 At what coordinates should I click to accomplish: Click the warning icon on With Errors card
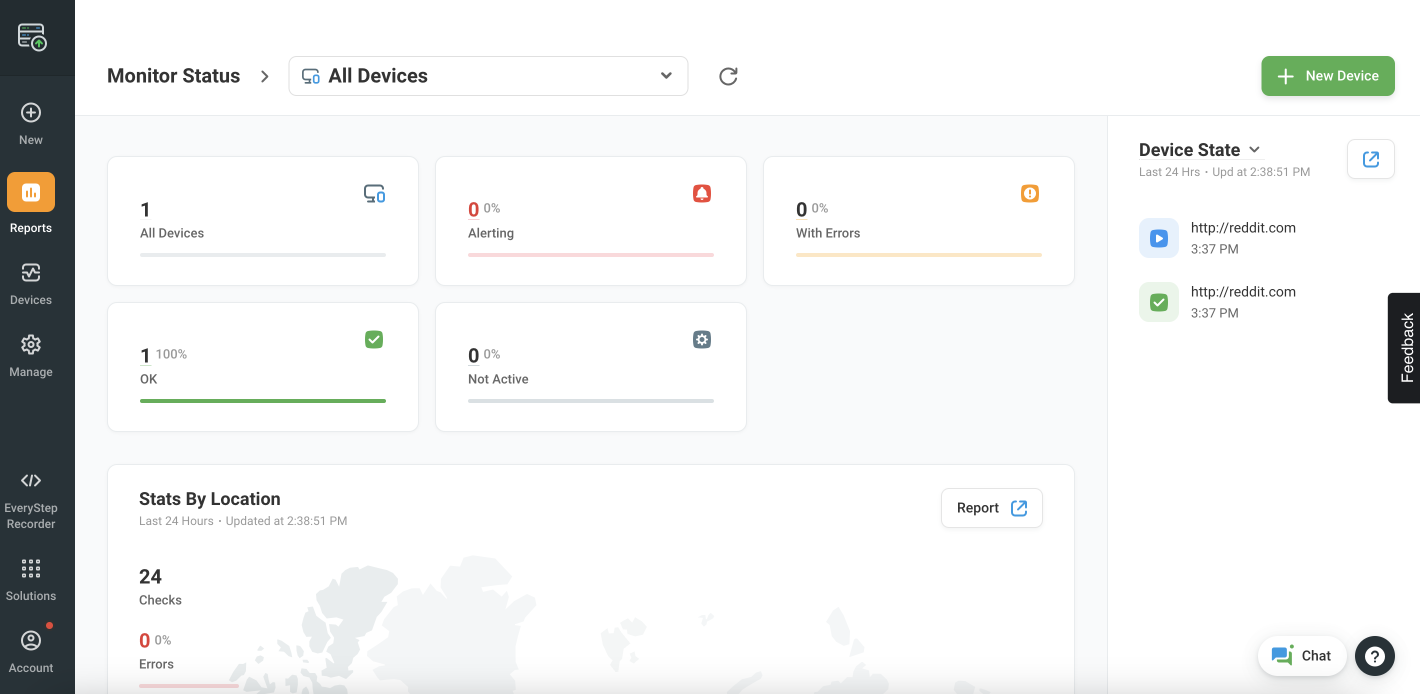point(1030,193)
